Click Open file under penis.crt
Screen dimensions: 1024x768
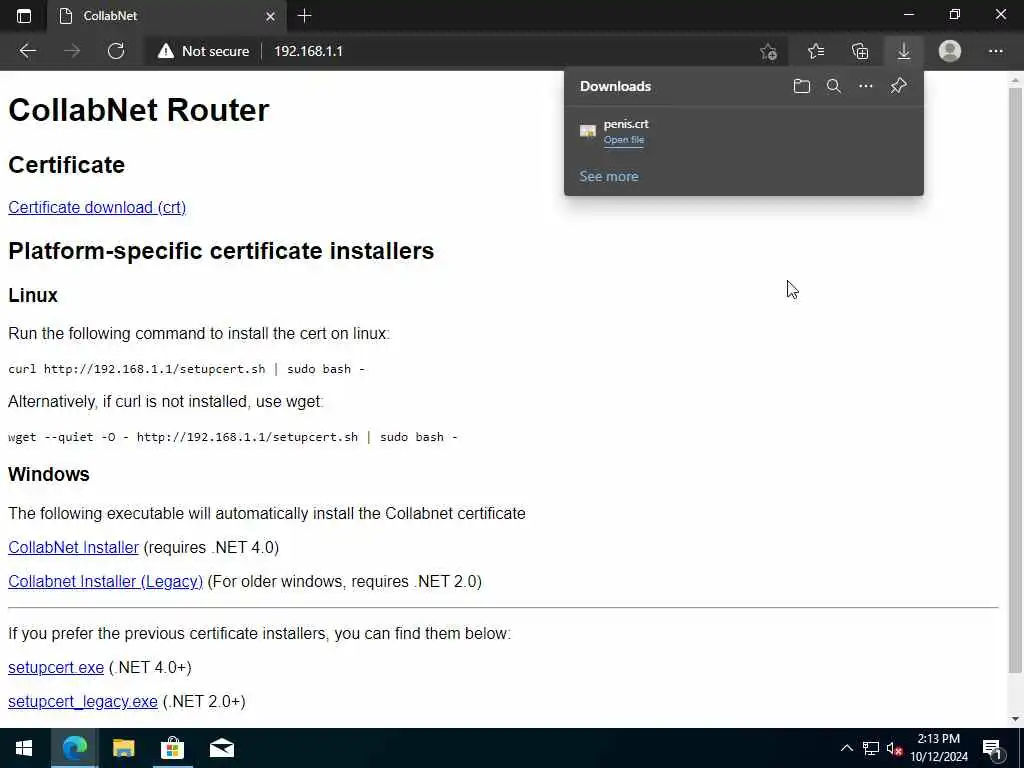coord(624,140)
